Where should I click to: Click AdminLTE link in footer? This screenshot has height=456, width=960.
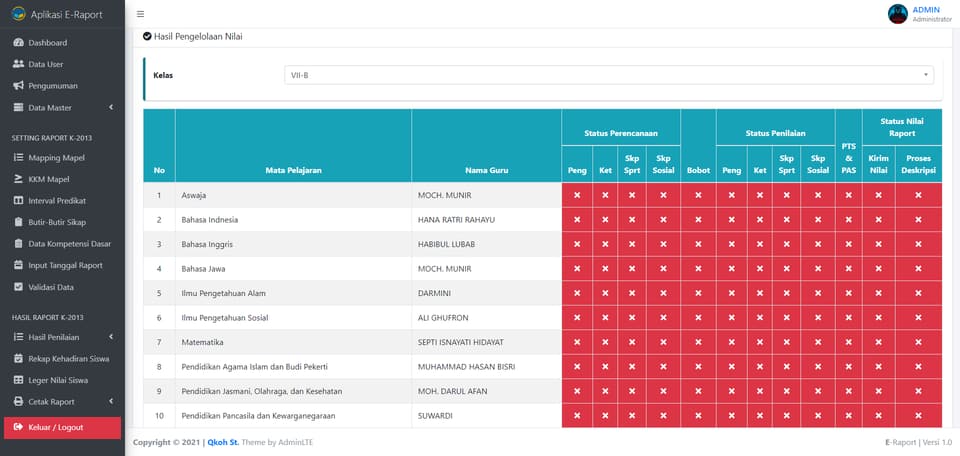297,442
